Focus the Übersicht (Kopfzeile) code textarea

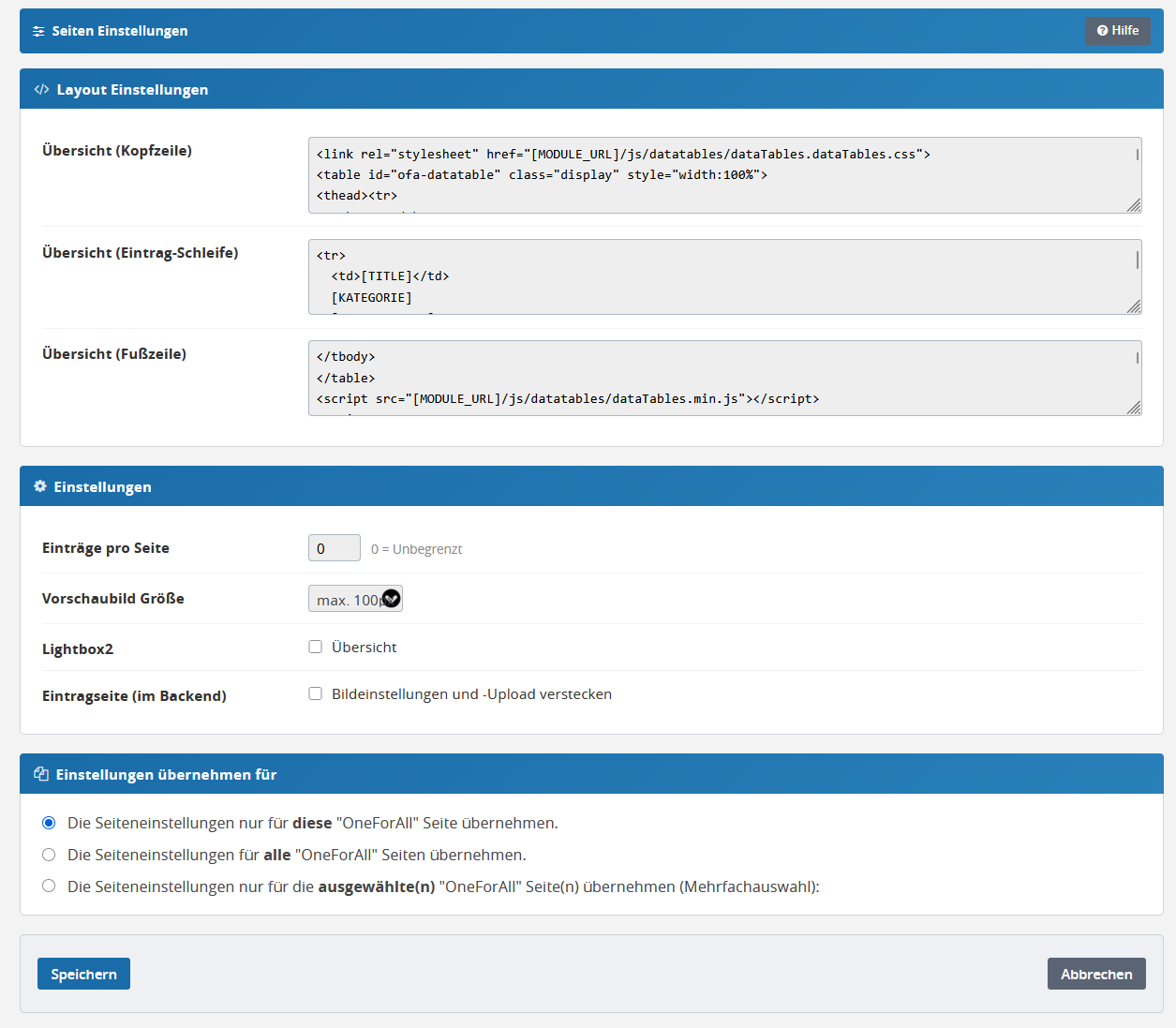(x=724, y=175)
